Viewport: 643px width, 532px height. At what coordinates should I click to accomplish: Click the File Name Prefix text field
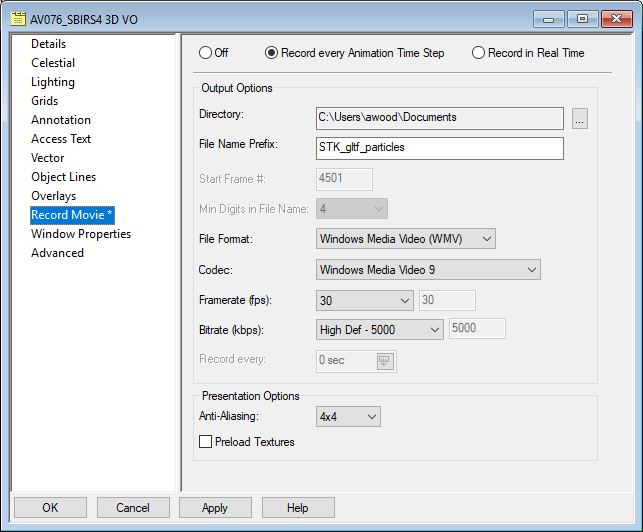click(439, 149)
